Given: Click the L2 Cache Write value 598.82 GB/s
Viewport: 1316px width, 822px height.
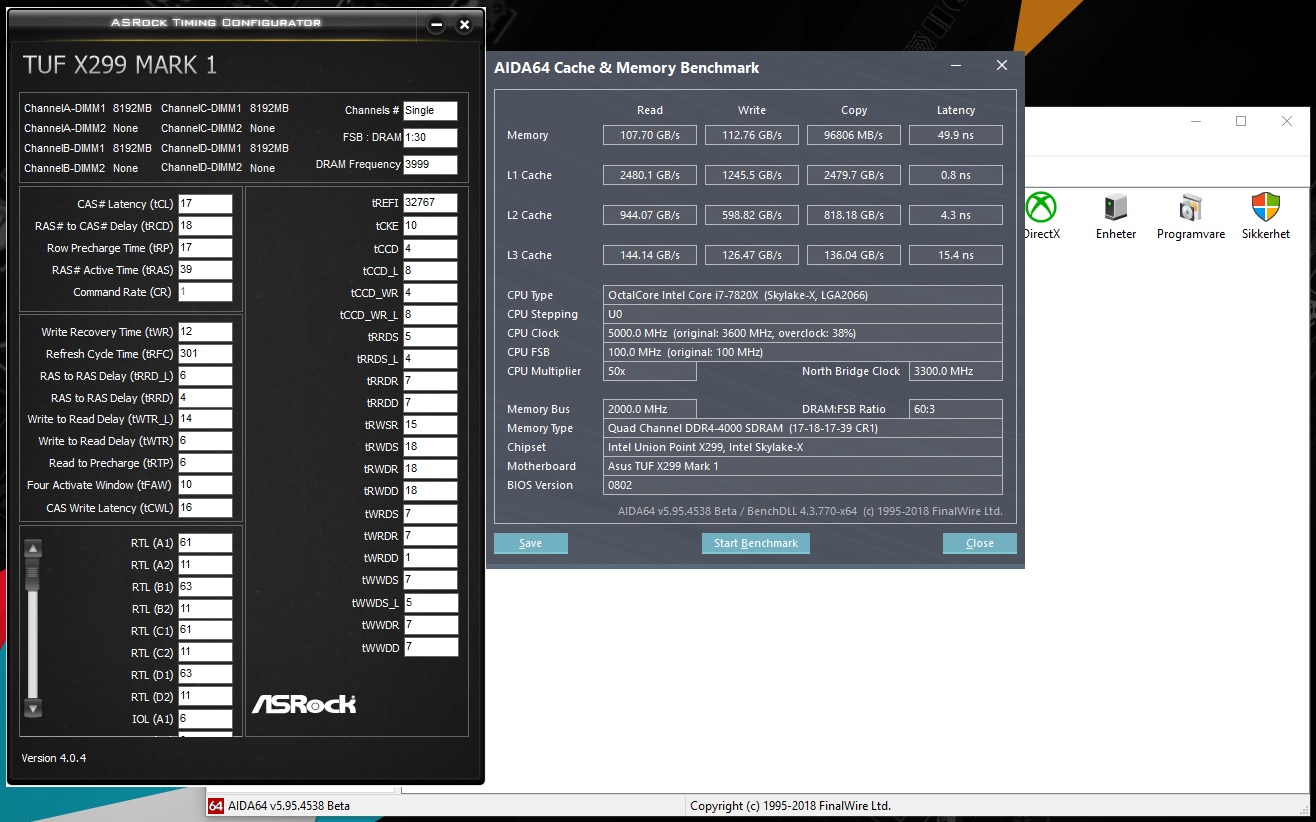Looking at the screenshot, I should click(752, 215).
